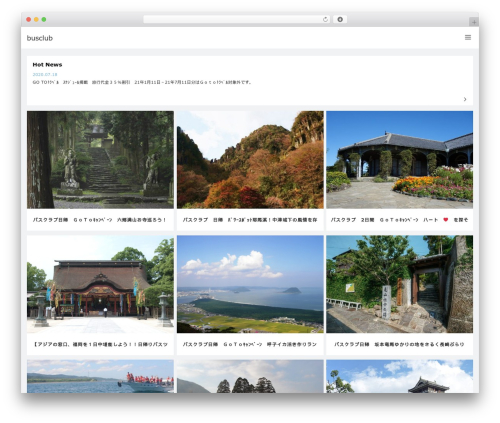Image resolution: width=500 pixels, height=423 pixels.
Task: Click the browser address bar
Action: (236, 20)
